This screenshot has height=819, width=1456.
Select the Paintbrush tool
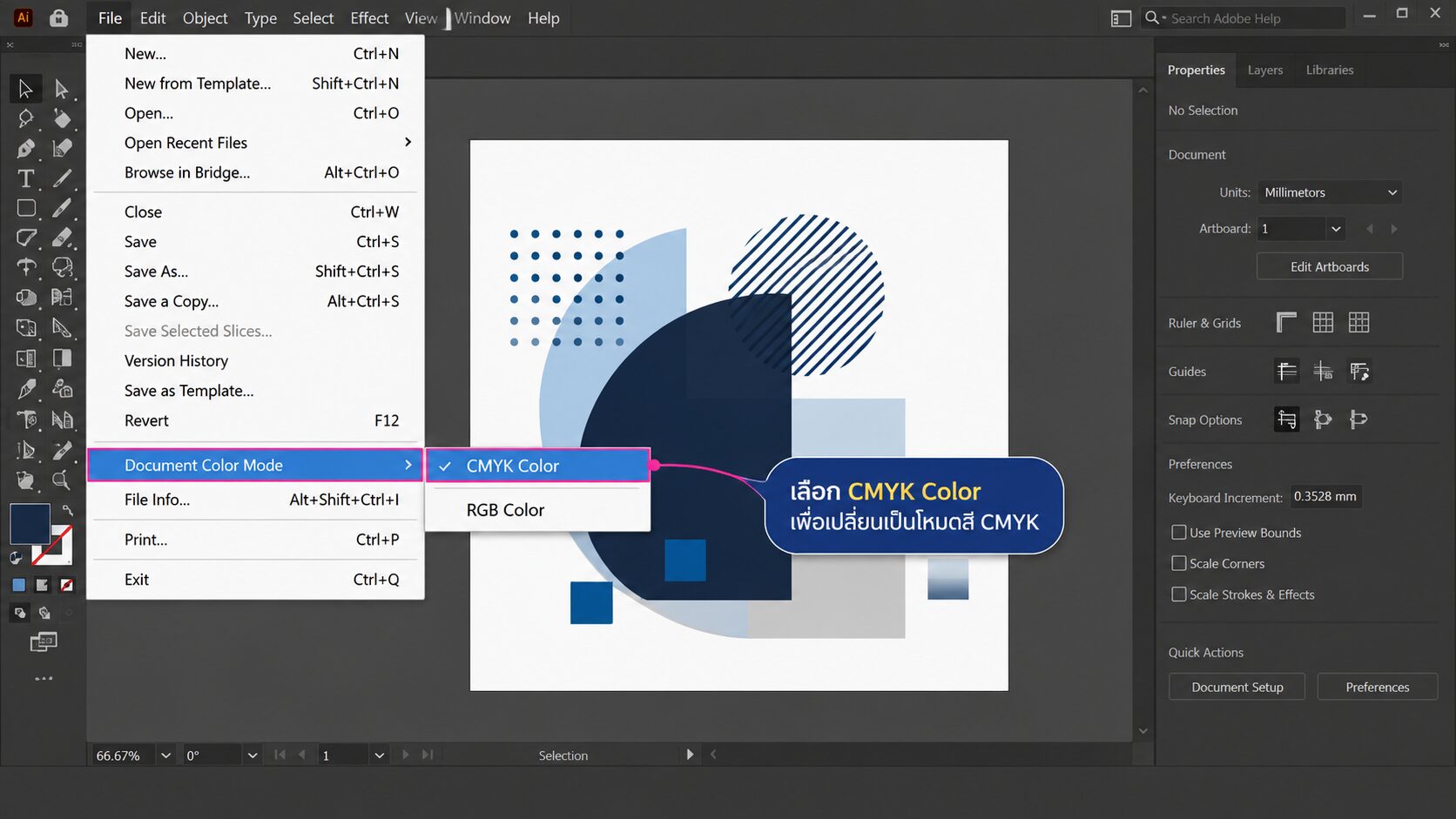[x=62, y=208]
